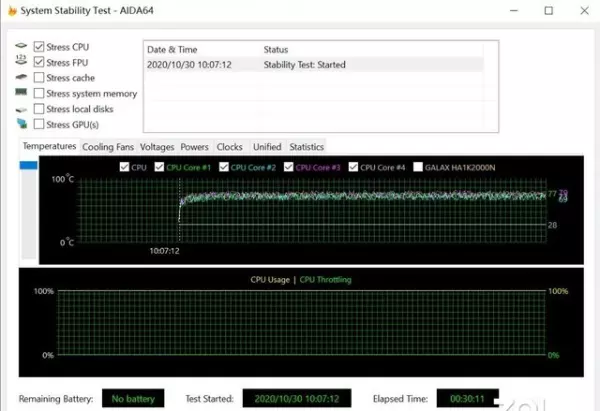The width and height of the screenshot is (600, 411).
Task: Click the CPU Usage graph label
Action: pos(270,280)
